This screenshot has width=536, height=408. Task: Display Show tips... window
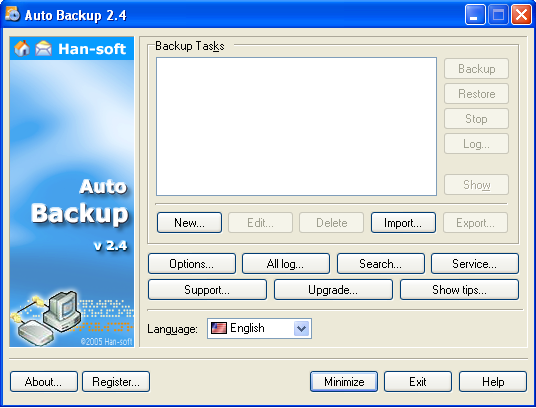pyautogui.click(x=459, y=290)
